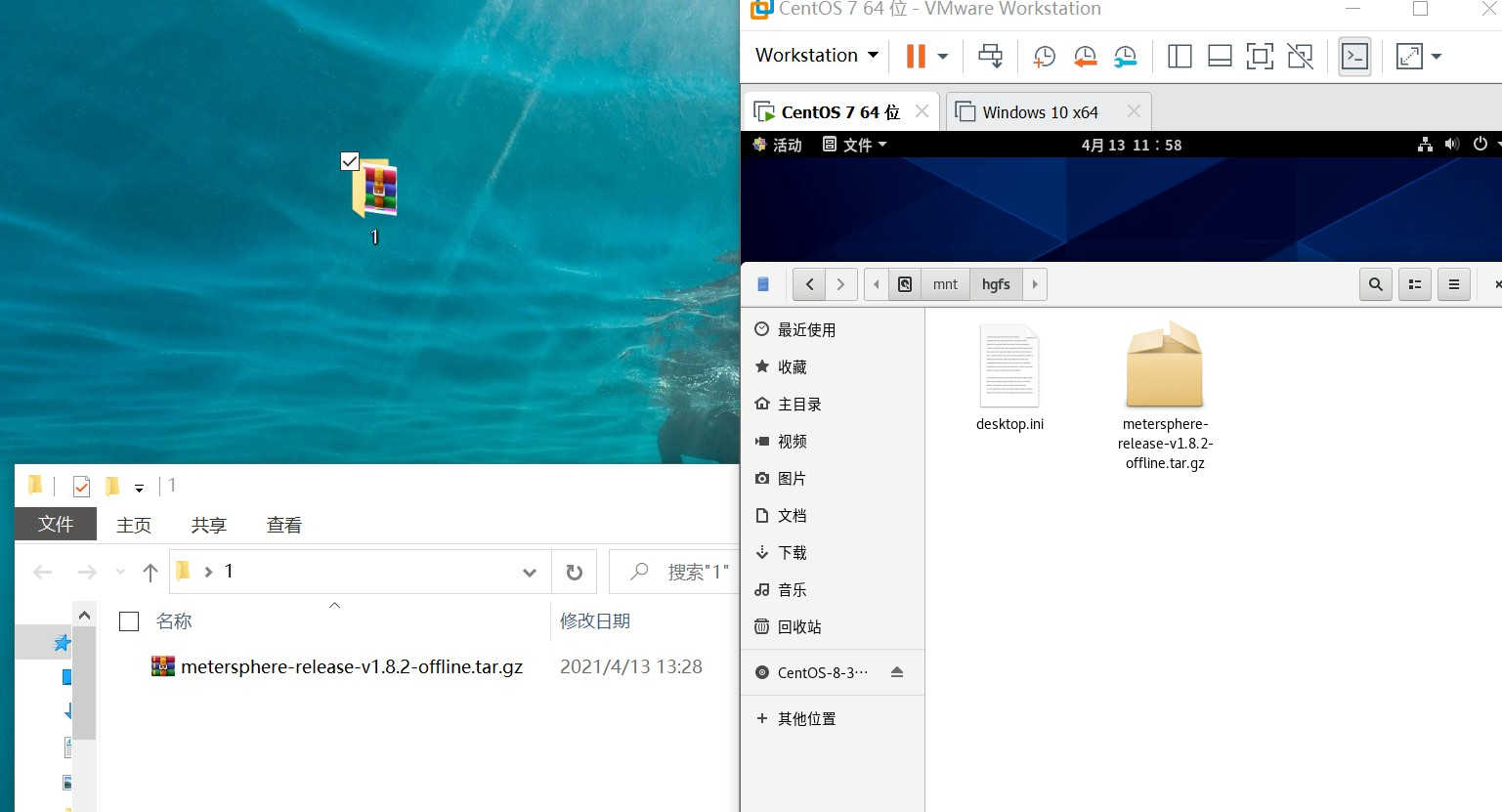This screenshot has width=1502, height=812.
Task: Take a snapshot of the VM
Action: tap(1044, 57)
